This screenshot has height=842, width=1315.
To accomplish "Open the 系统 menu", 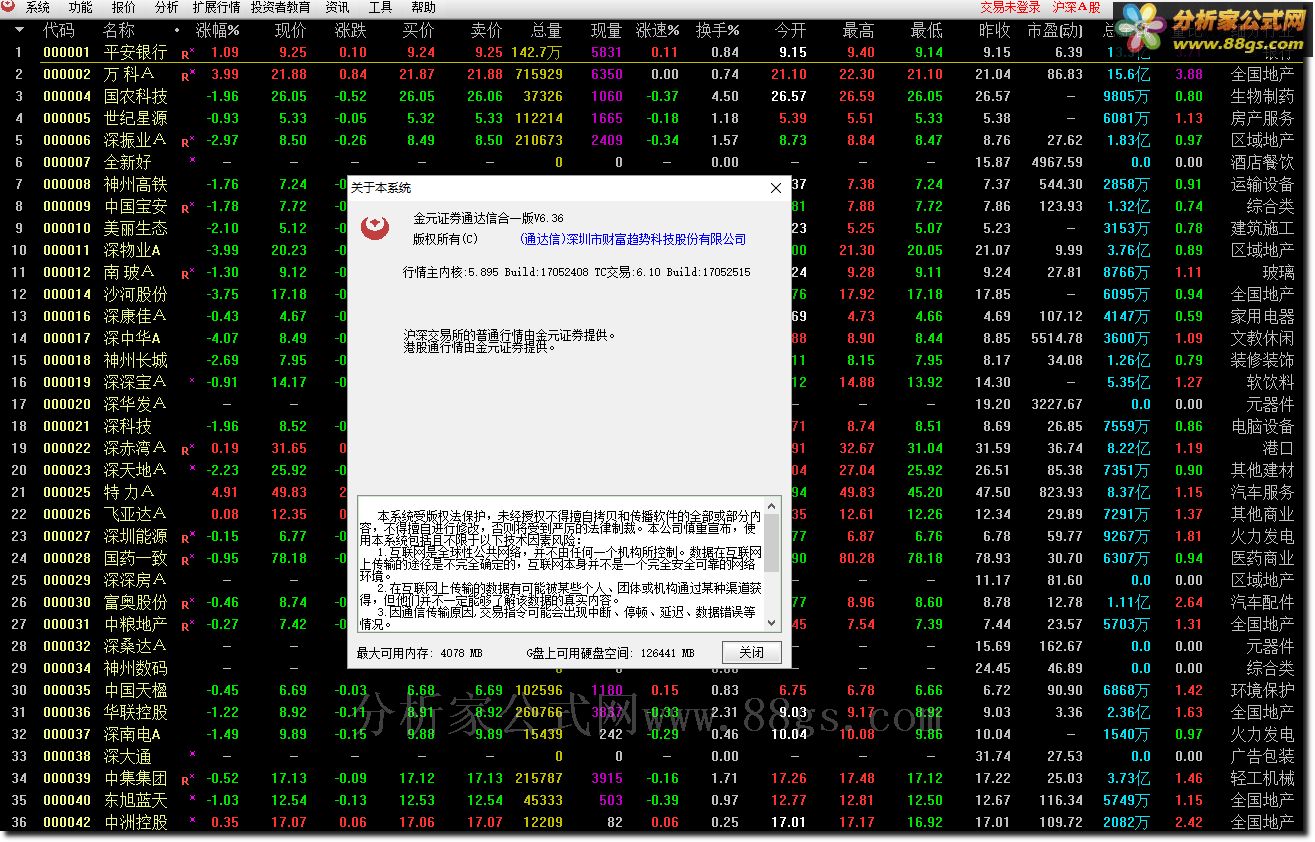I will coord(38,7).
